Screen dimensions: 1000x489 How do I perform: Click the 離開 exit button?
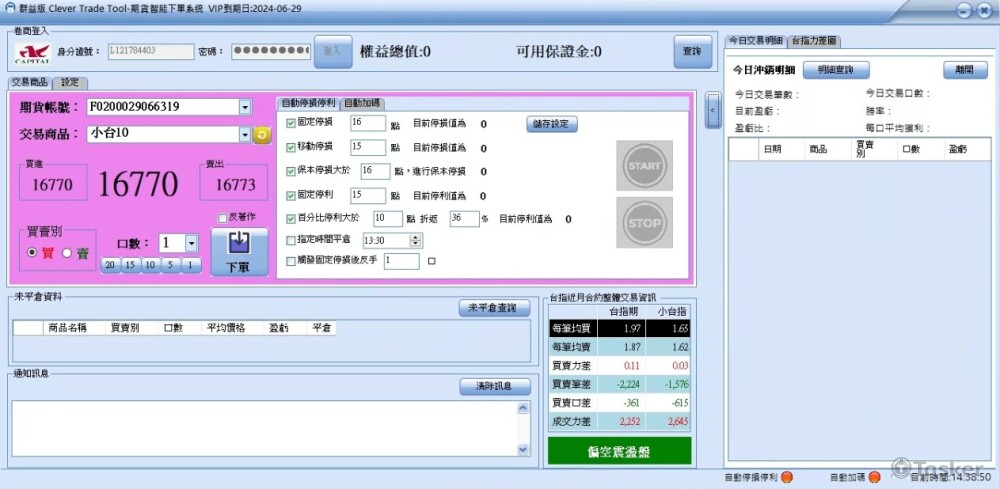pos(966,70)
